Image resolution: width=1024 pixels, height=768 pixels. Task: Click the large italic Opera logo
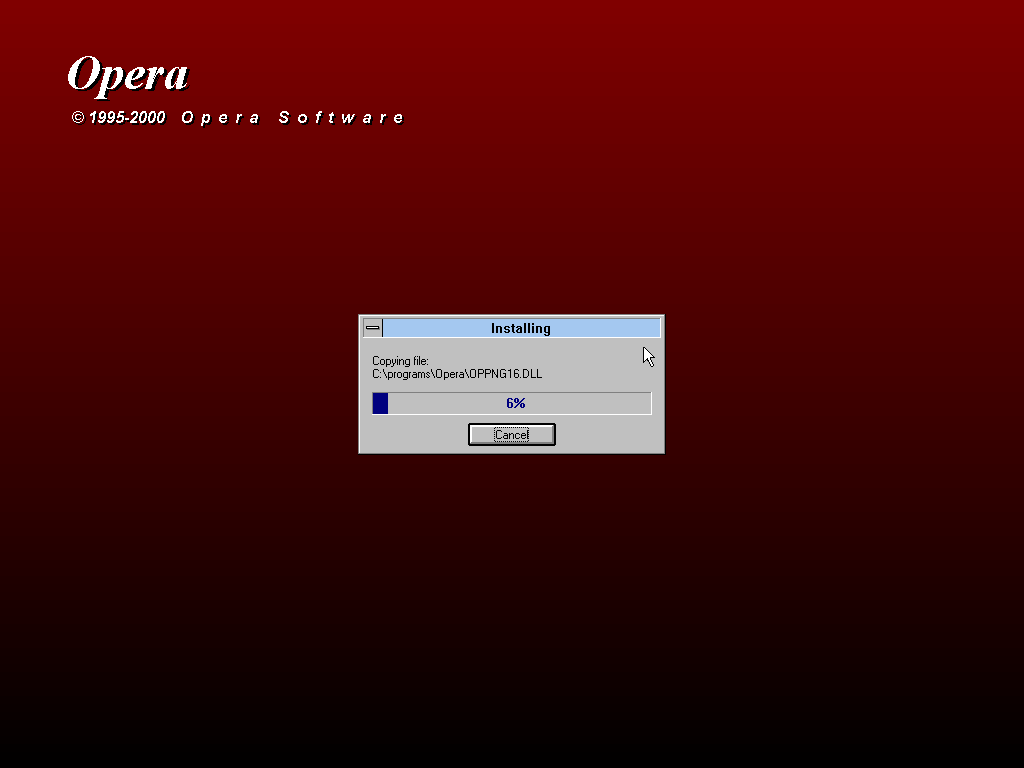click(127, 75)
